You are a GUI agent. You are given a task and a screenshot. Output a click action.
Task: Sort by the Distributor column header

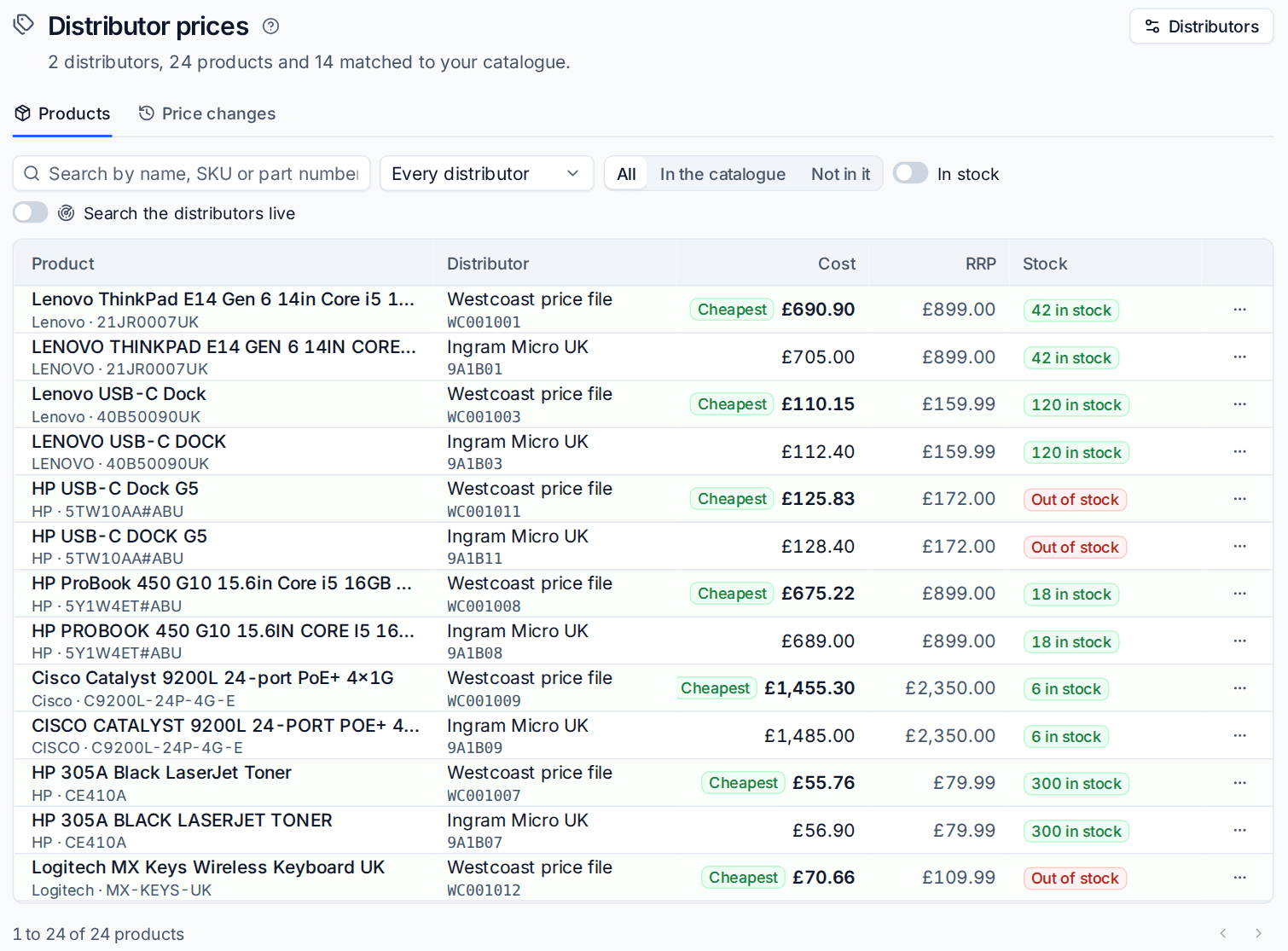coord(488,264)
